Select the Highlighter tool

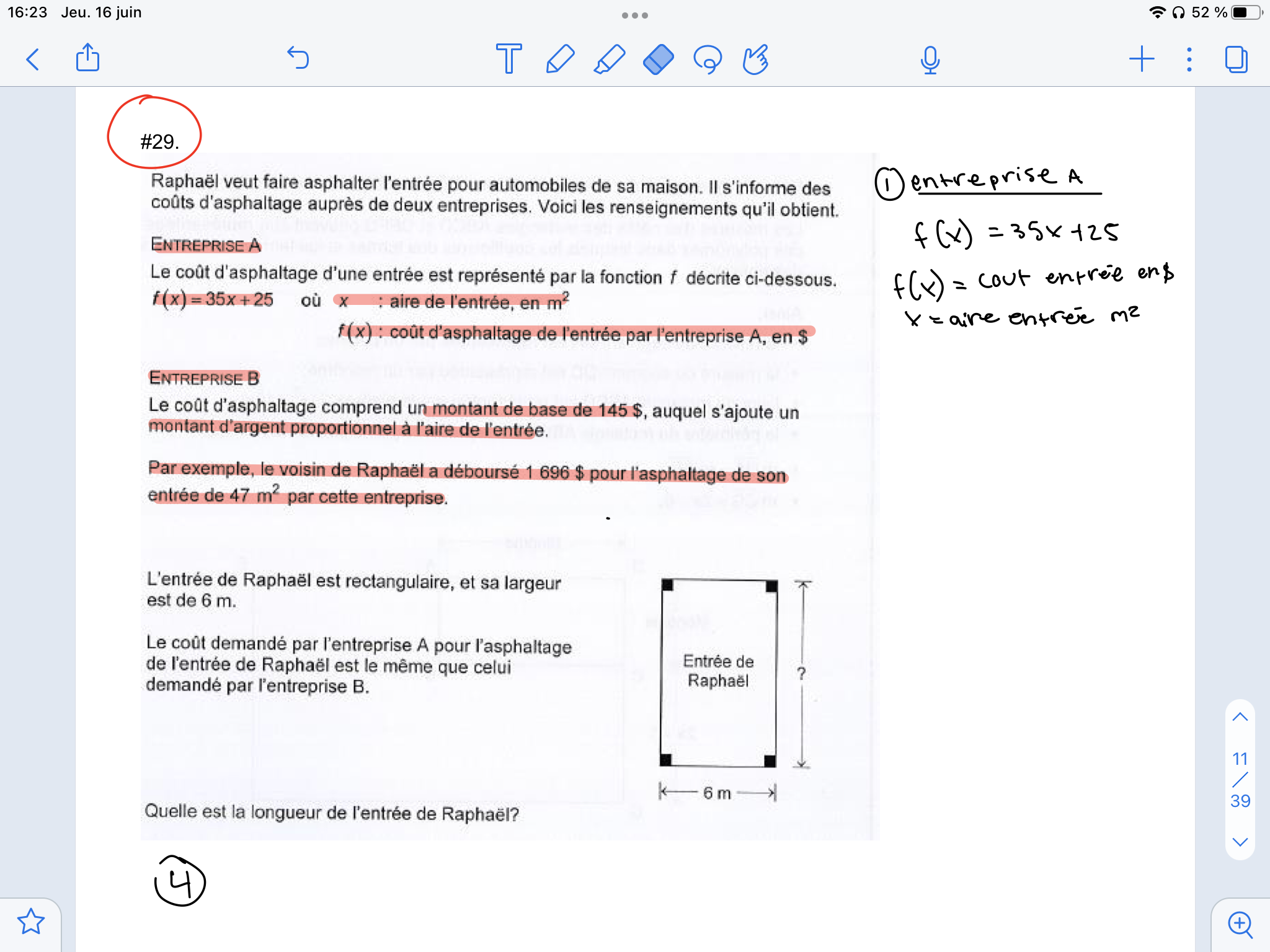click(609, 59)
